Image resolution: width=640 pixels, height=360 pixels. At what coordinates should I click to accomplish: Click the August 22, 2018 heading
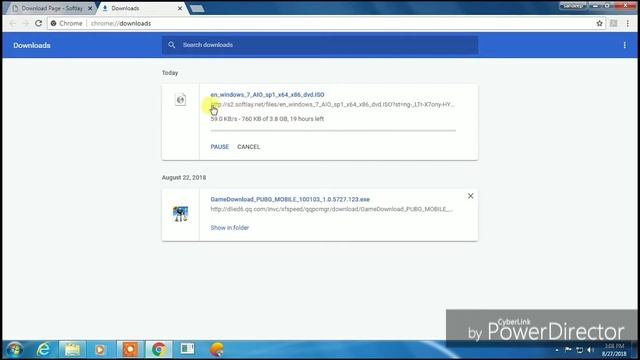[x=184, y=178]
